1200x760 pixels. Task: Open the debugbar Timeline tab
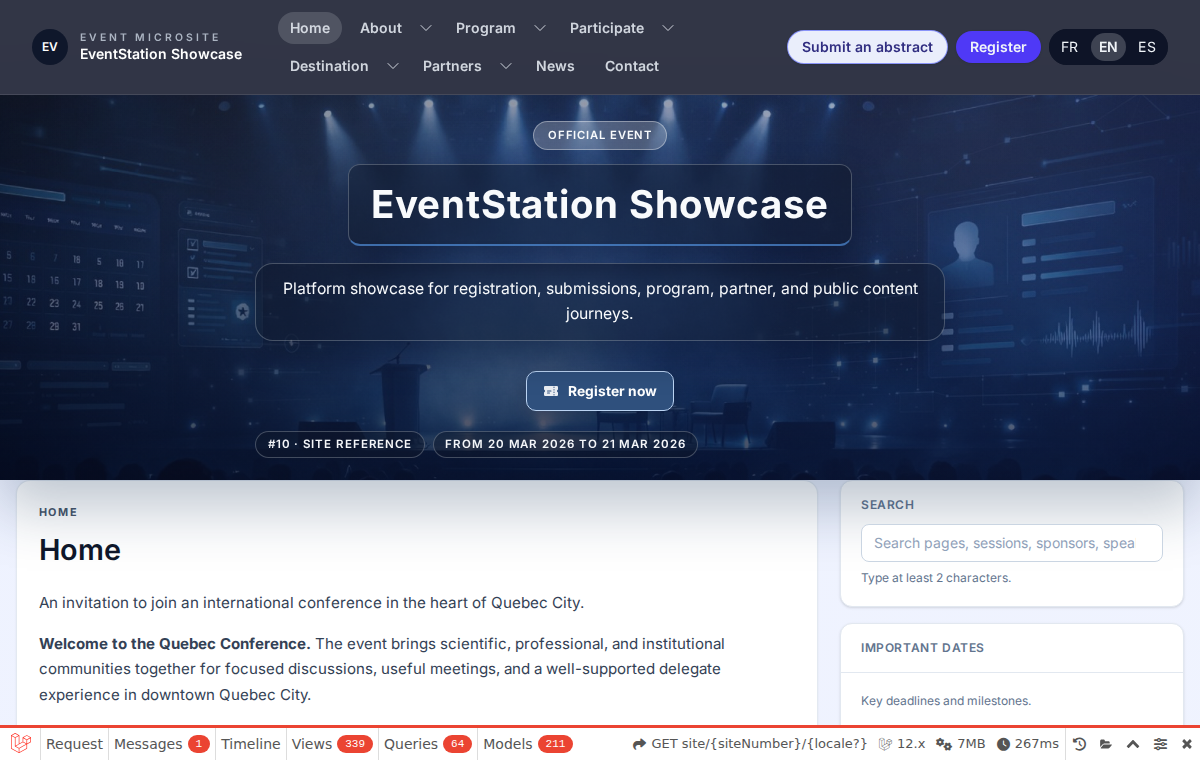click(251, 744)
